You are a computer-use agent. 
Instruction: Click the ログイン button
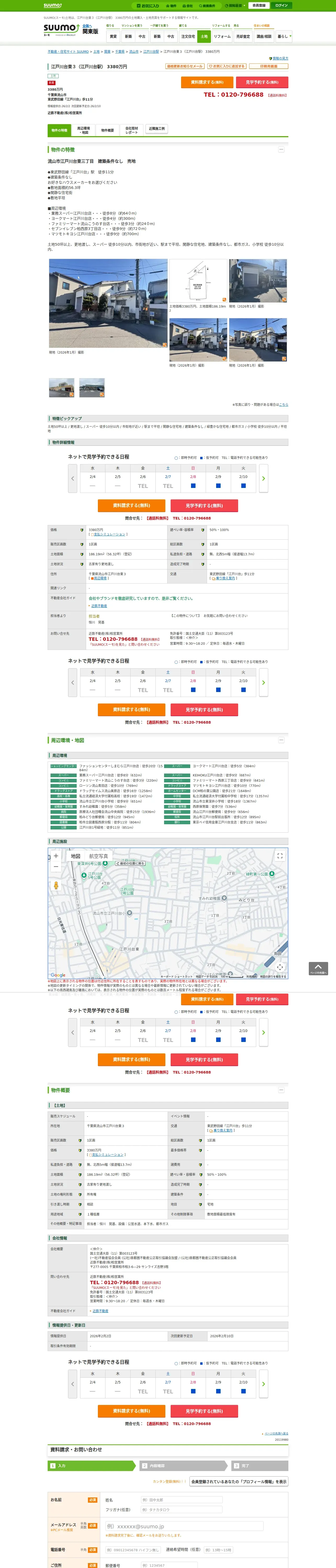pos(281,5)
